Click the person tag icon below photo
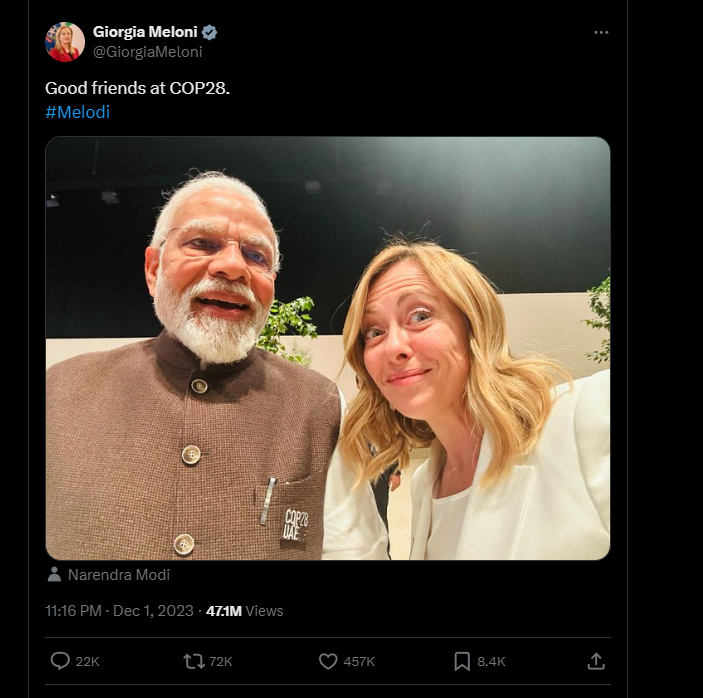This screenshot has height=698, width=703. coord(54,575)
